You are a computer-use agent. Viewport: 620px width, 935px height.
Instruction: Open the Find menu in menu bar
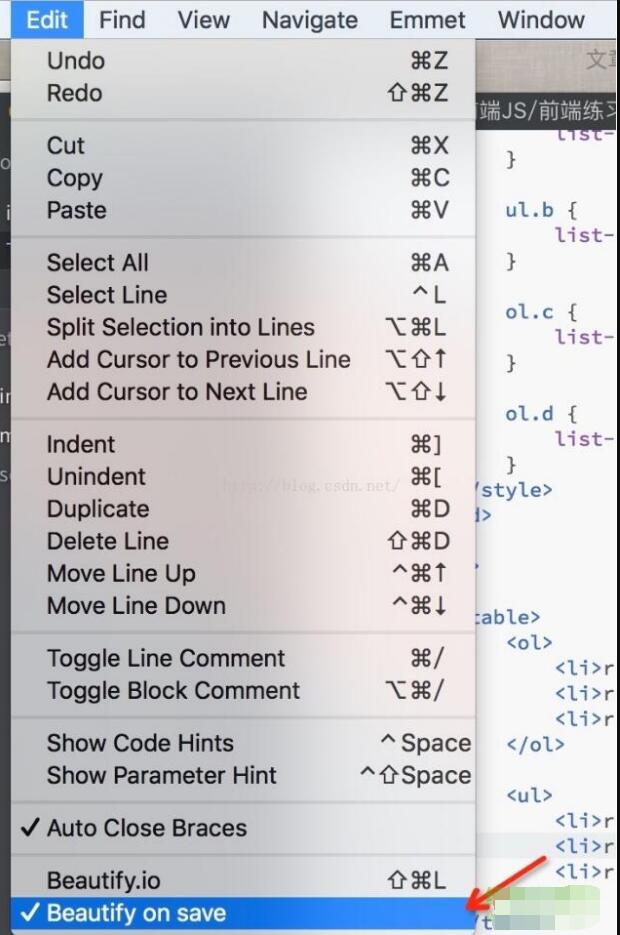point(122,19)
